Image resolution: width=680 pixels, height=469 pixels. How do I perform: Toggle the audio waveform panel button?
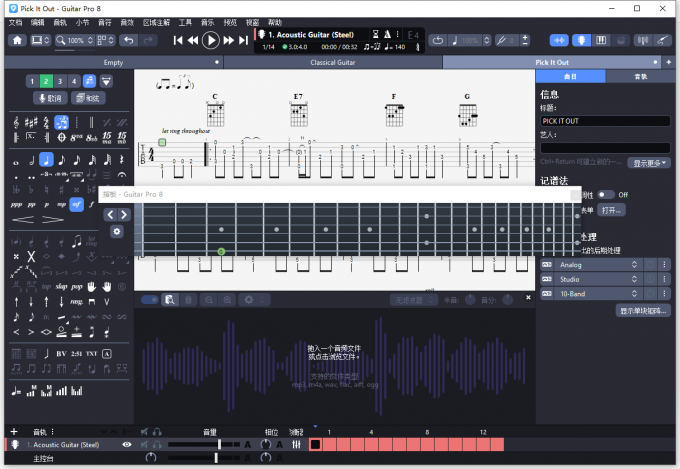coord(559,40)
